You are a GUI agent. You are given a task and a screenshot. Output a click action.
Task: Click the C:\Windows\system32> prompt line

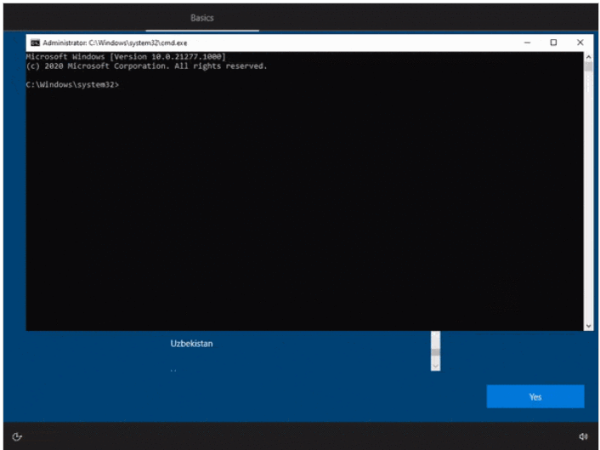(73, 85)
